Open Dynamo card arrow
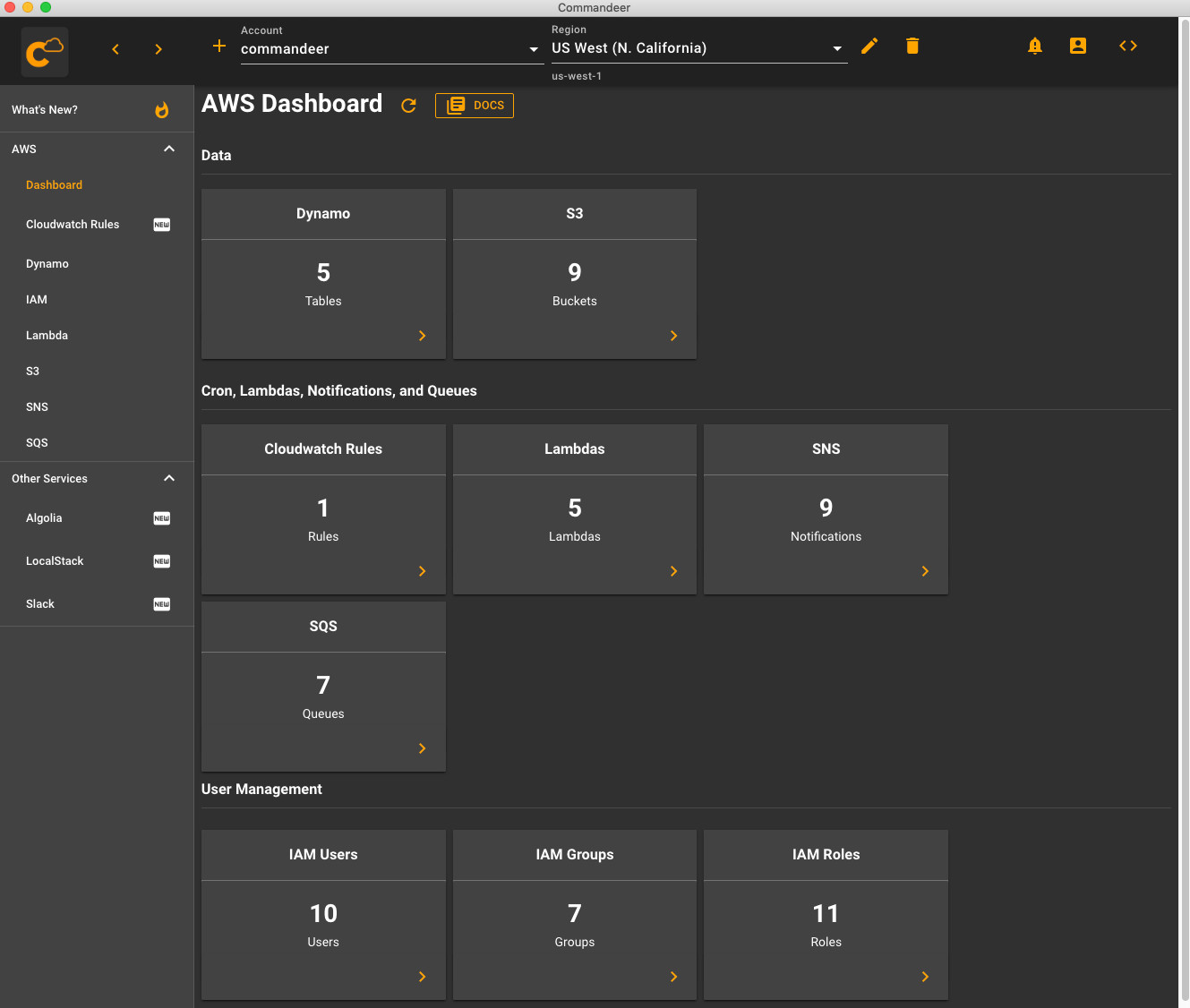The image size is (1190, 1008). point(423,336)
